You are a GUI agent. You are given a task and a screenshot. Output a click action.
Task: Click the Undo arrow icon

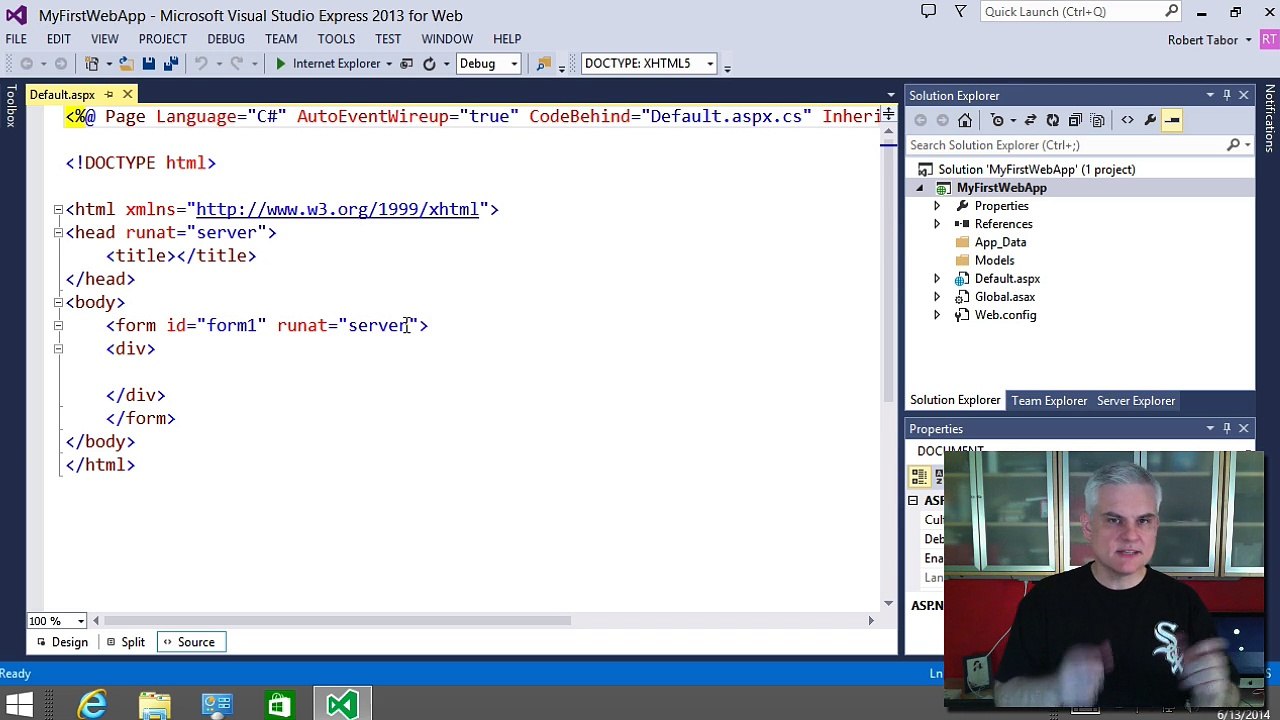tap(201, 64)
